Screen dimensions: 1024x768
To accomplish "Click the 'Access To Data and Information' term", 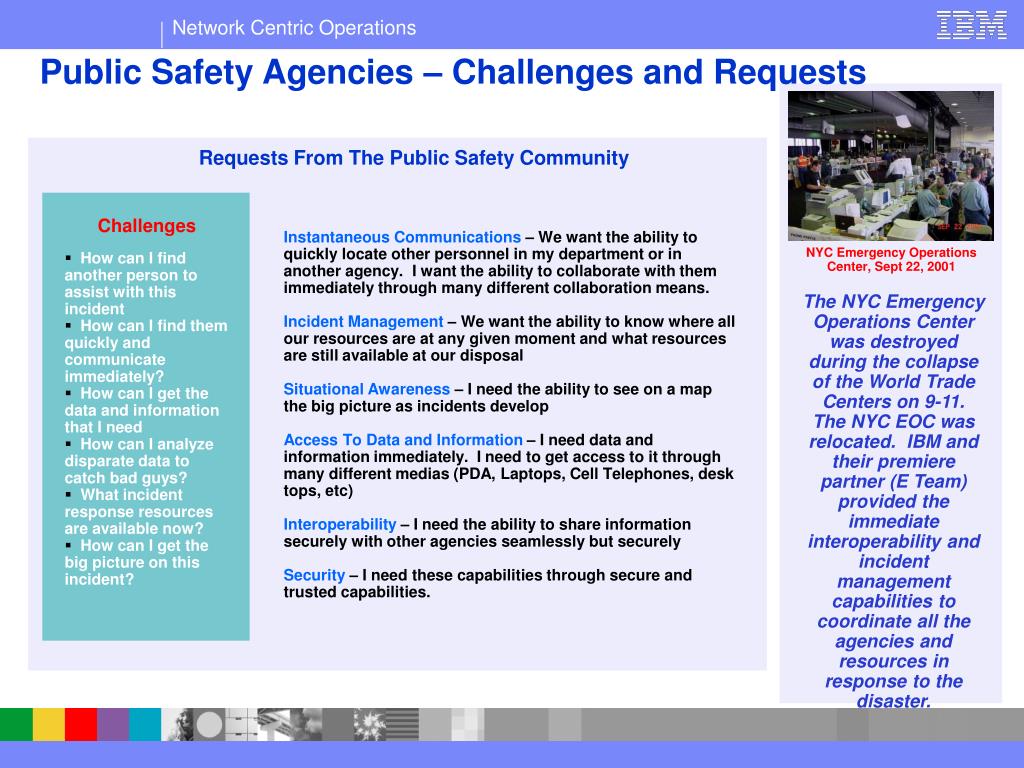I will 403,440.
